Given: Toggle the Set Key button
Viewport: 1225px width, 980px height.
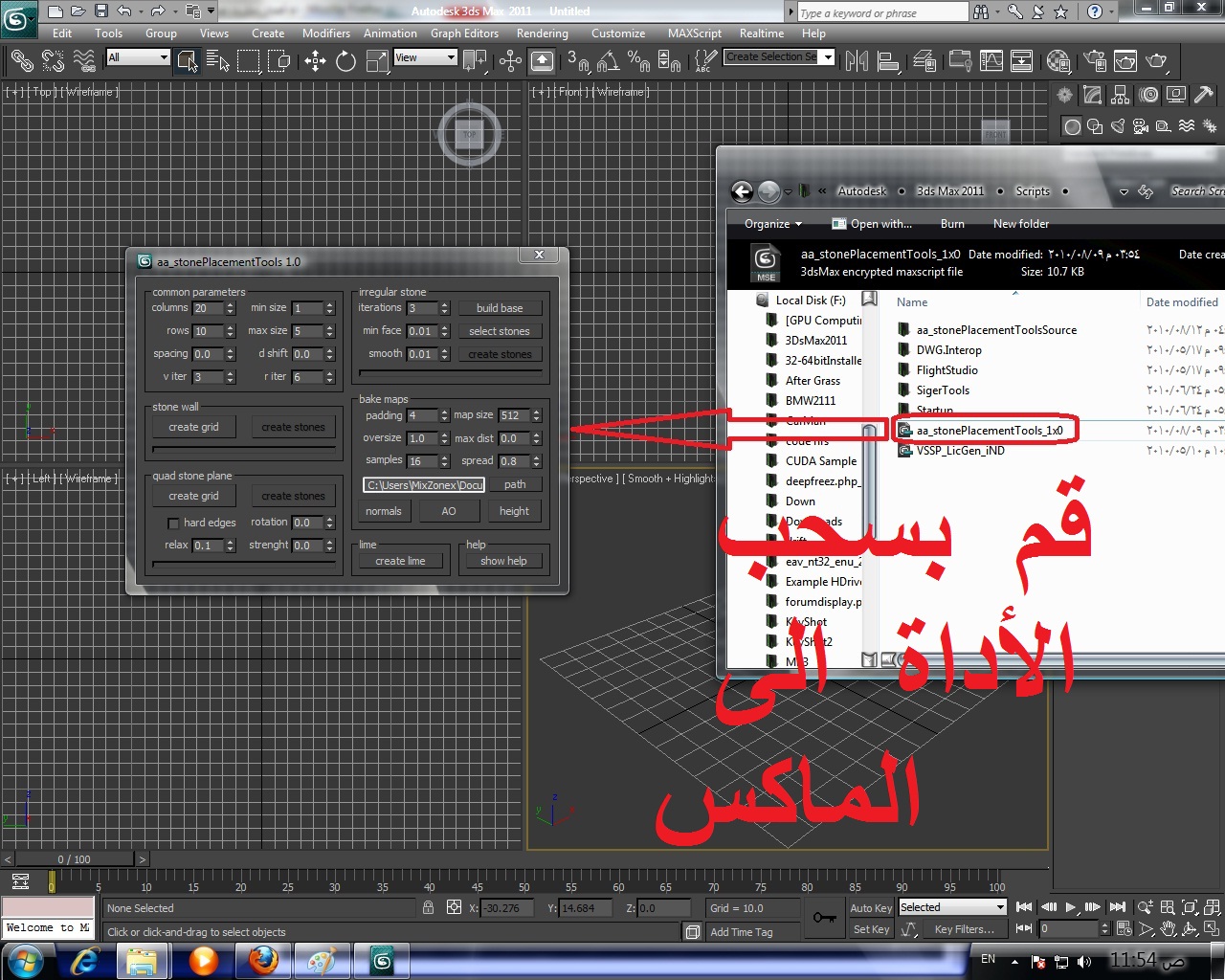Looking at the screenshot, I should (x=871, y=929).
